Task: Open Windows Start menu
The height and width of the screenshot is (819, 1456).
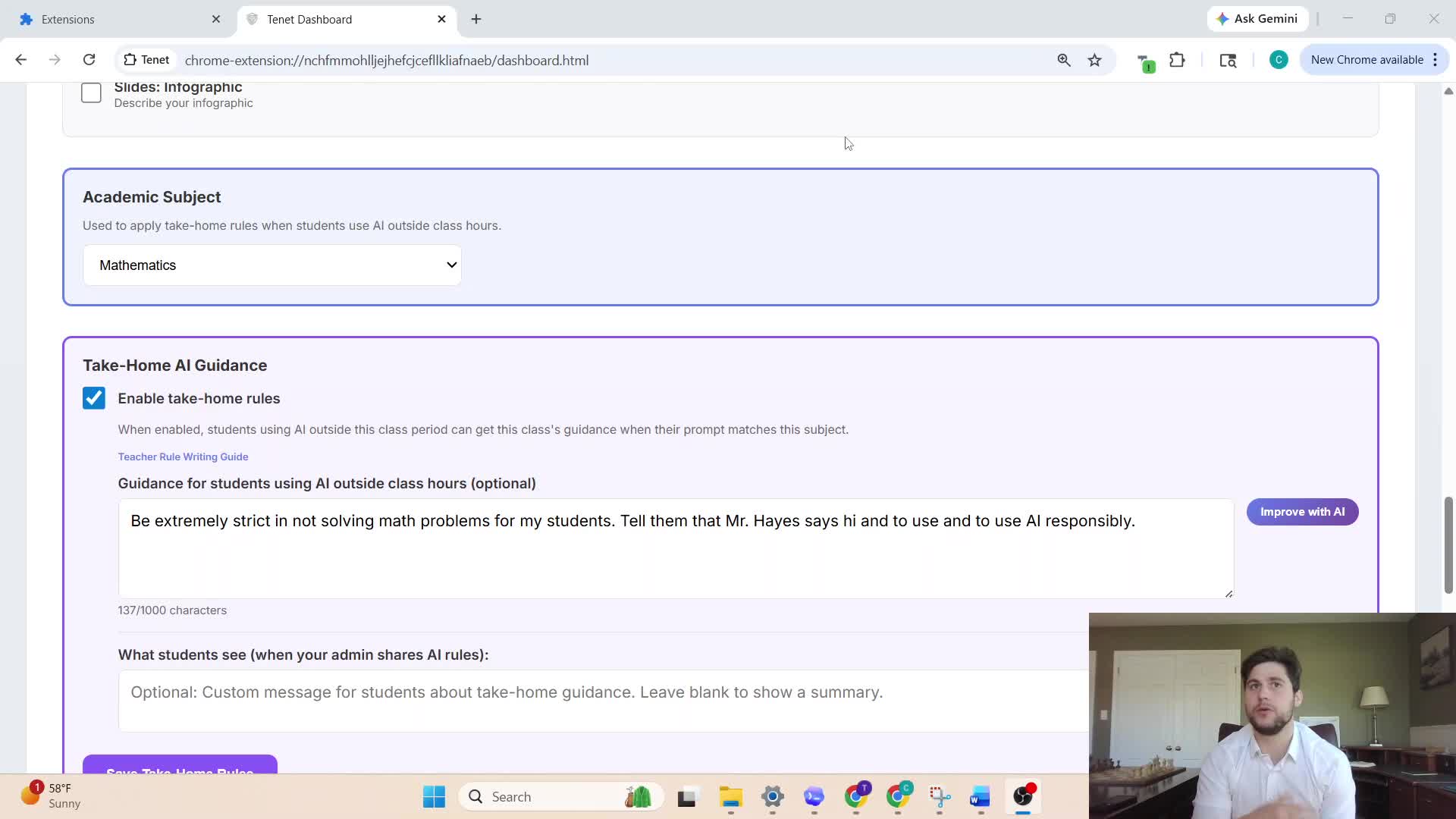Action: click(434, 796)
